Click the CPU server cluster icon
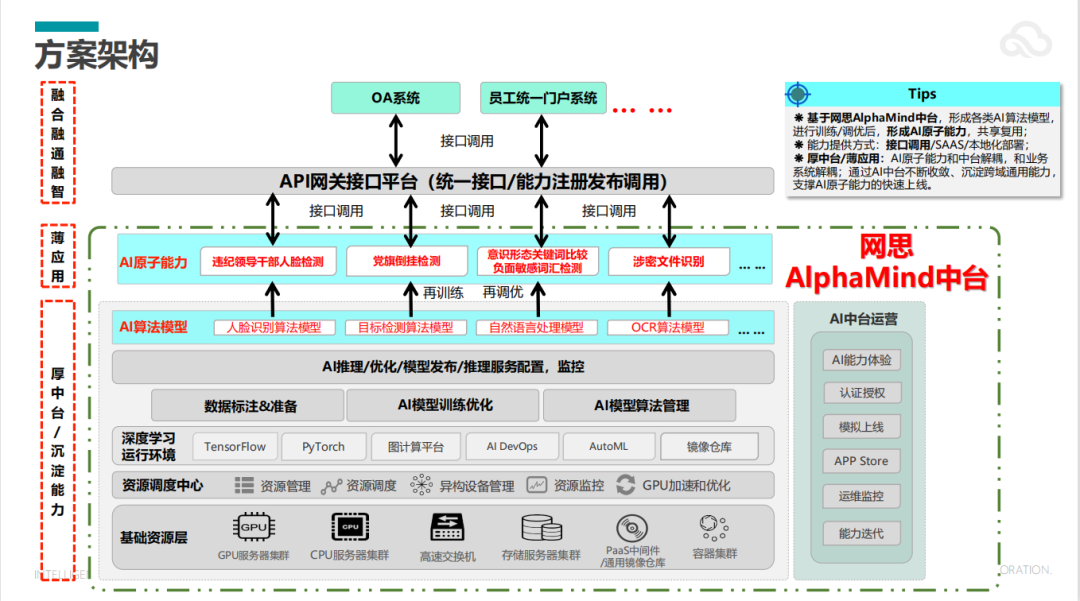 [x=349, y=527]
